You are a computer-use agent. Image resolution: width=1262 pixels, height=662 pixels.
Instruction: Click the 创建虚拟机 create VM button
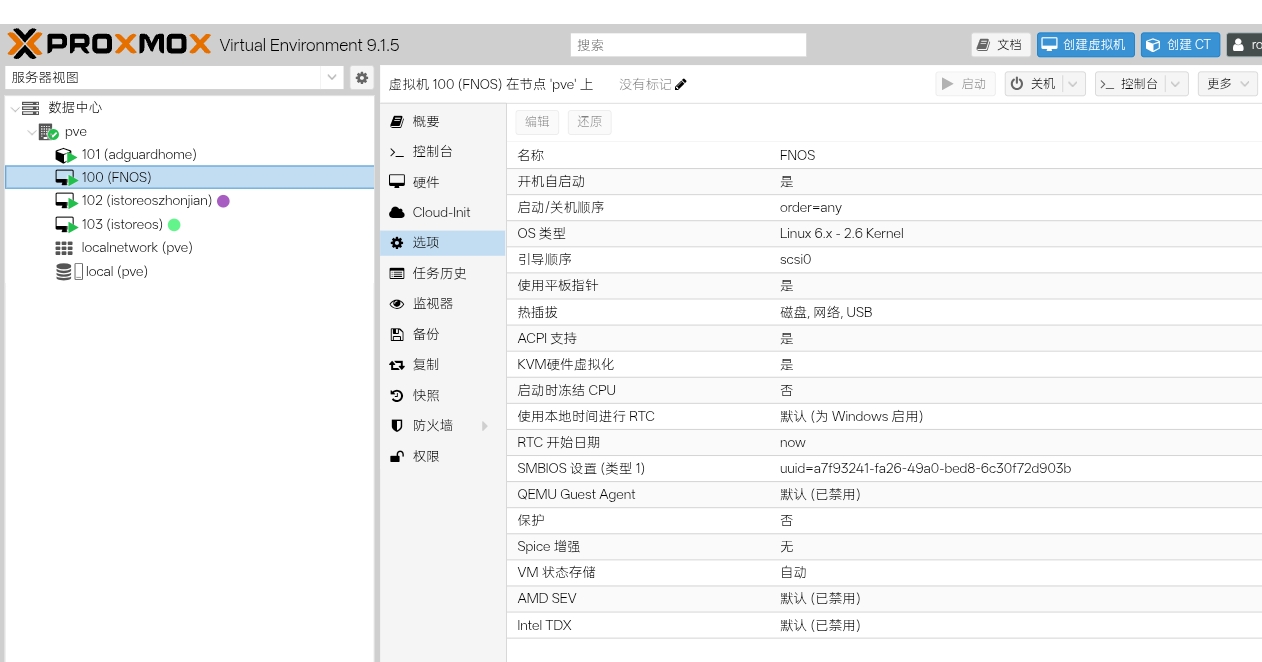click(x=1084, y=45)
